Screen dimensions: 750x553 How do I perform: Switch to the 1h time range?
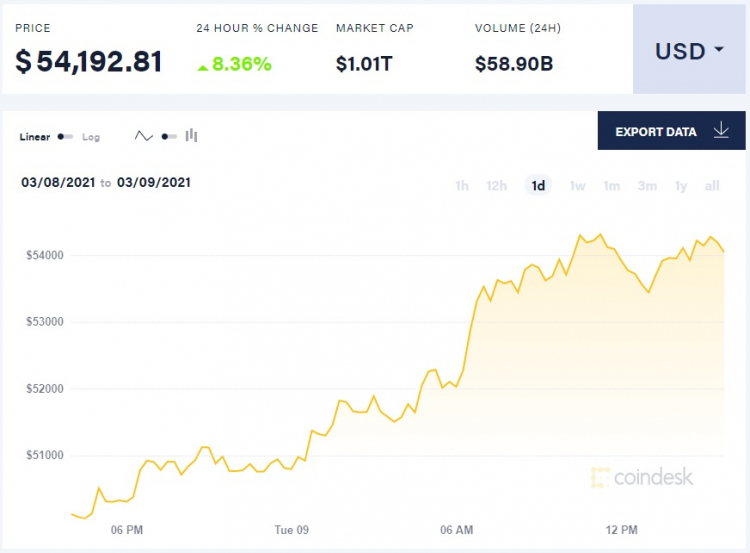[462, 186]
